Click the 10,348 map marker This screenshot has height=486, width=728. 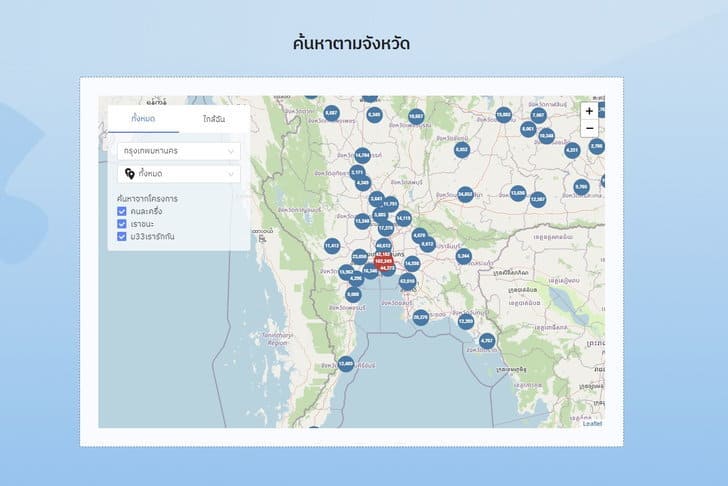point(546,136)
